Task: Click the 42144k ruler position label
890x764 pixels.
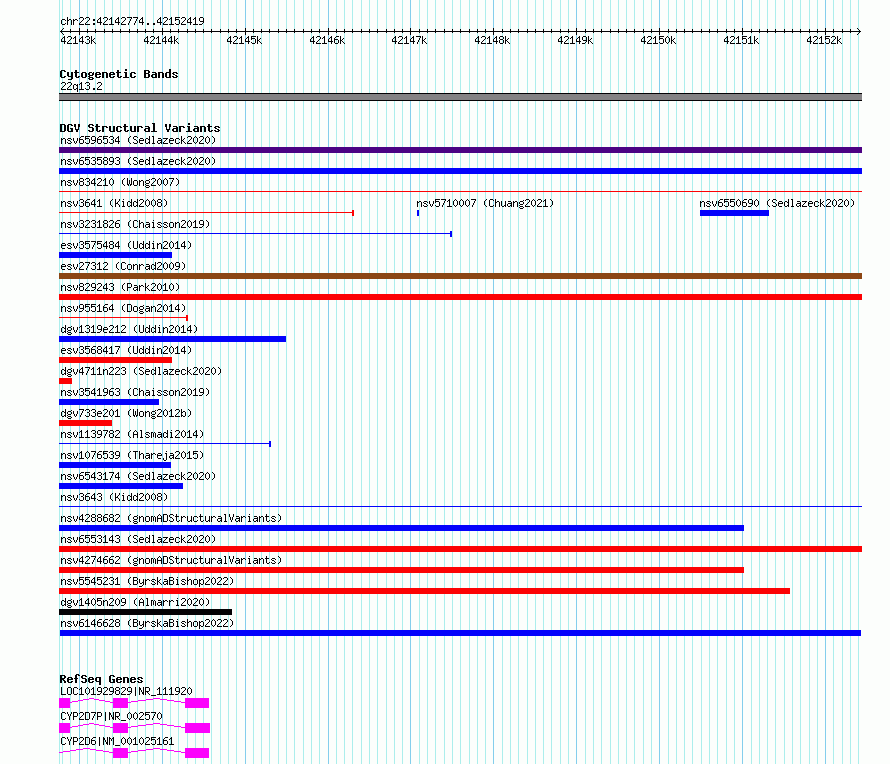Action: click(x=161, y=40)
